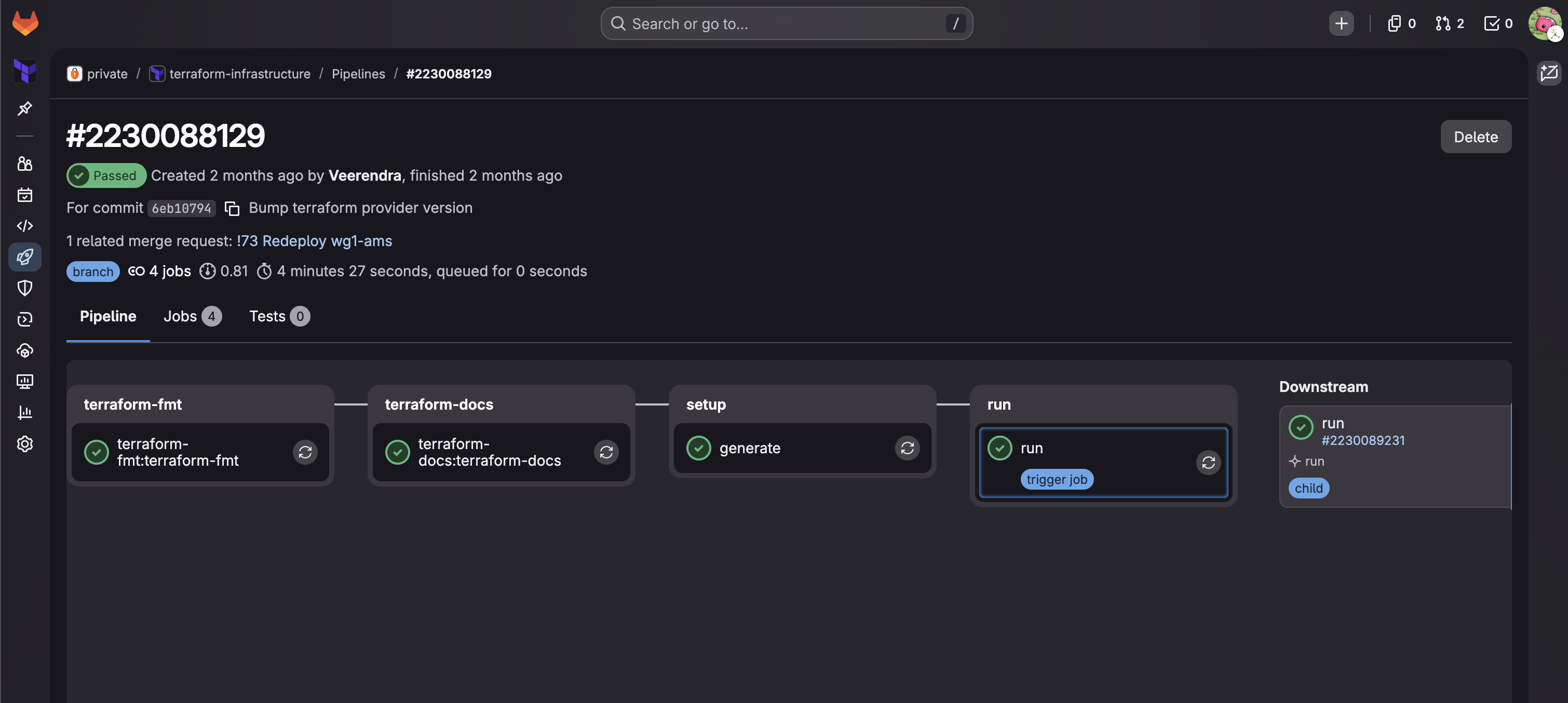Open downstream pipeline #2230089231 link
1568x703 pixels.
[x=1363, y=440]
